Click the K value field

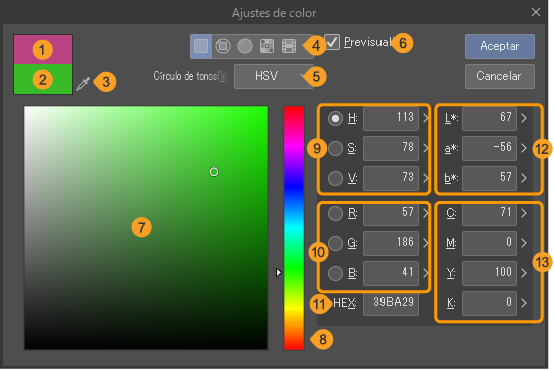[489, 303]
